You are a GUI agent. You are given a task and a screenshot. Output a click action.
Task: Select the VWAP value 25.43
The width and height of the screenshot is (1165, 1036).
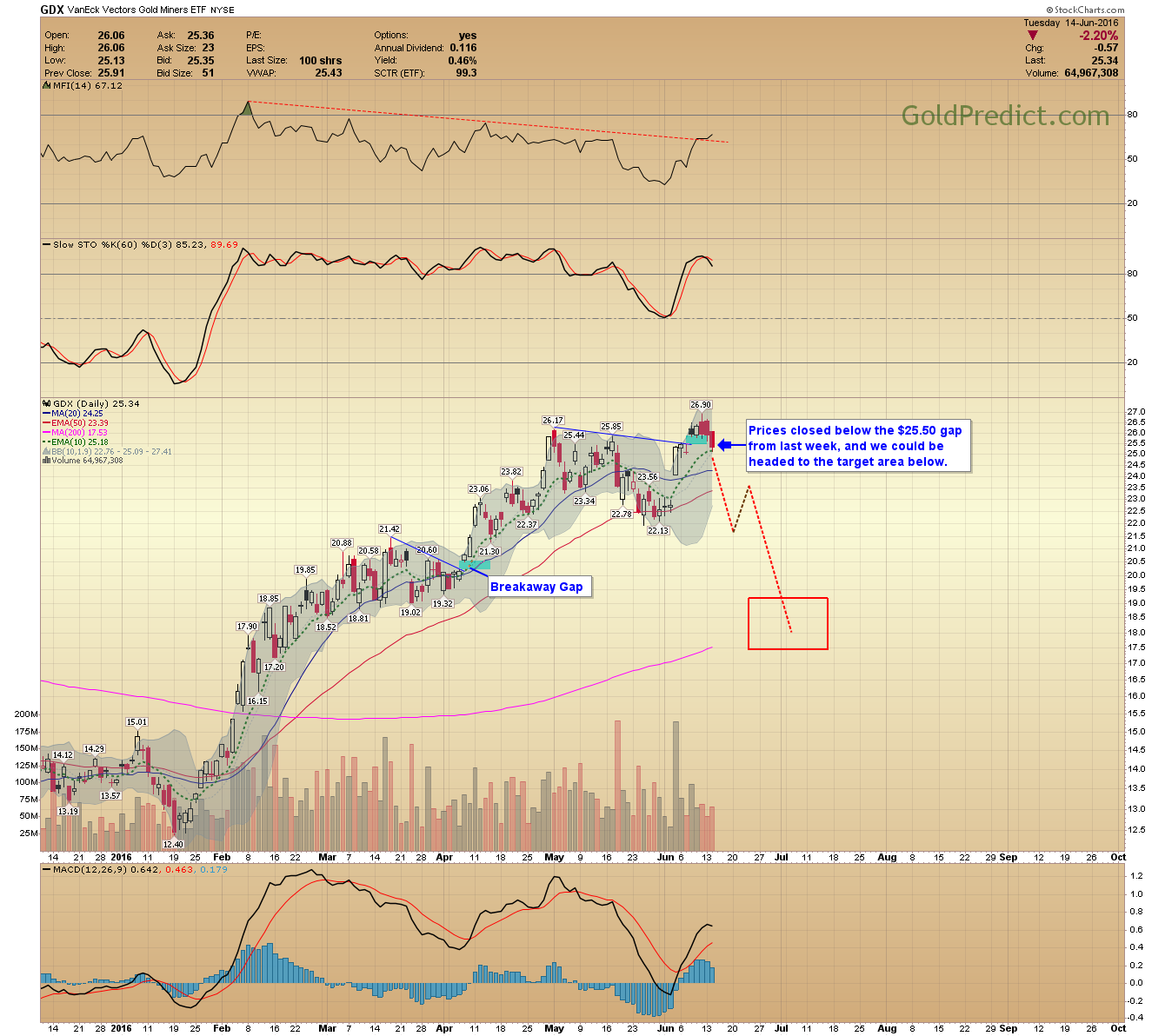pyautogui.click(x=329, y=73)
